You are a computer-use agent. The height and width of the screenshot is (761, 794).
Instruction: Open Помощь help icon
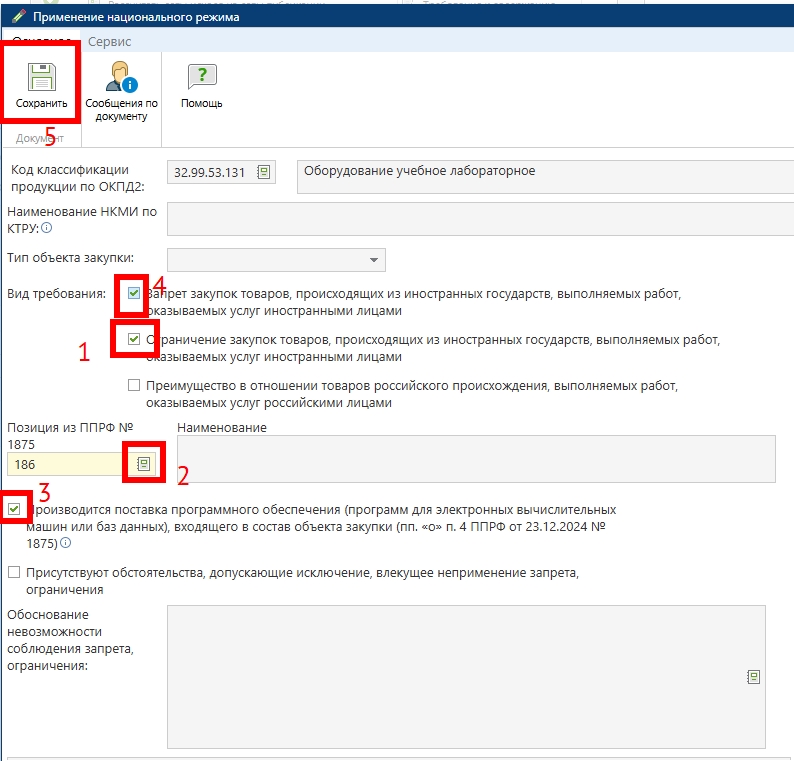[x=201, y=78]
